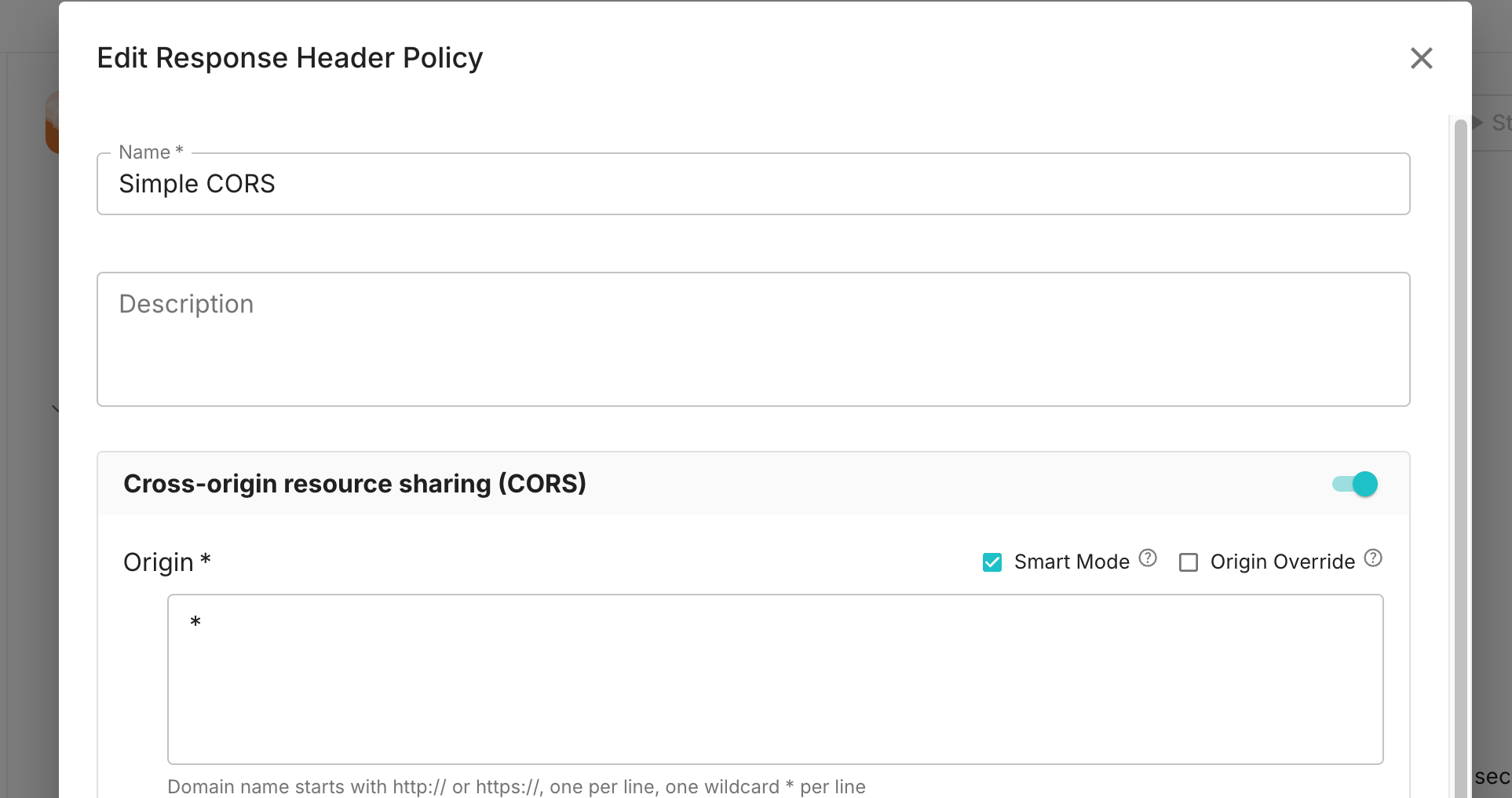
Task: Focus the Description text area
Action: tap(753, 339)
